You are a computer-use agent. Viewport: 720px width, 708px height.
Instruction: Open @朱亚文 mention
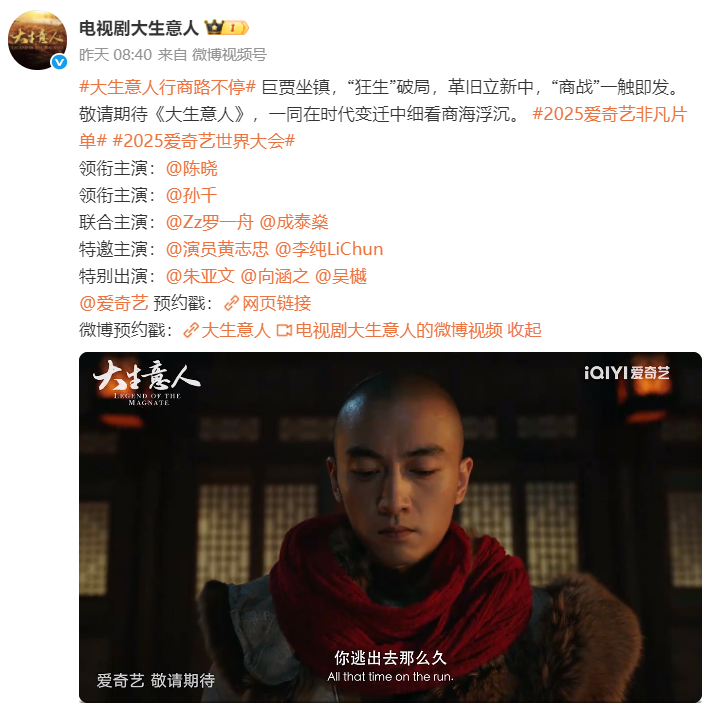click(200, 276)
